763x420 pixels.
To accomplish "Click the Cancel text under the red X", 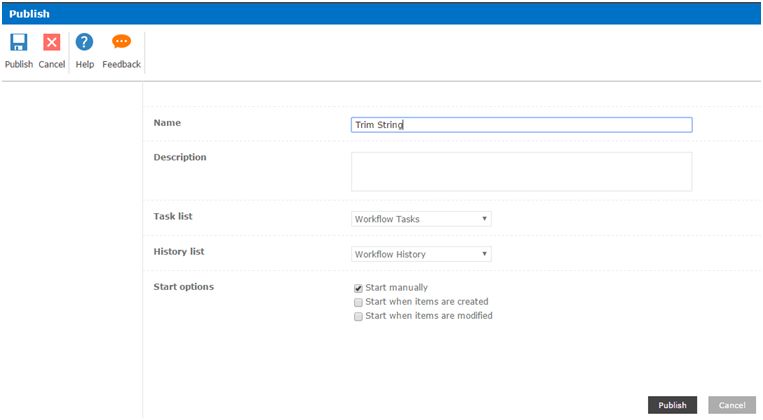I will point(52,65).
